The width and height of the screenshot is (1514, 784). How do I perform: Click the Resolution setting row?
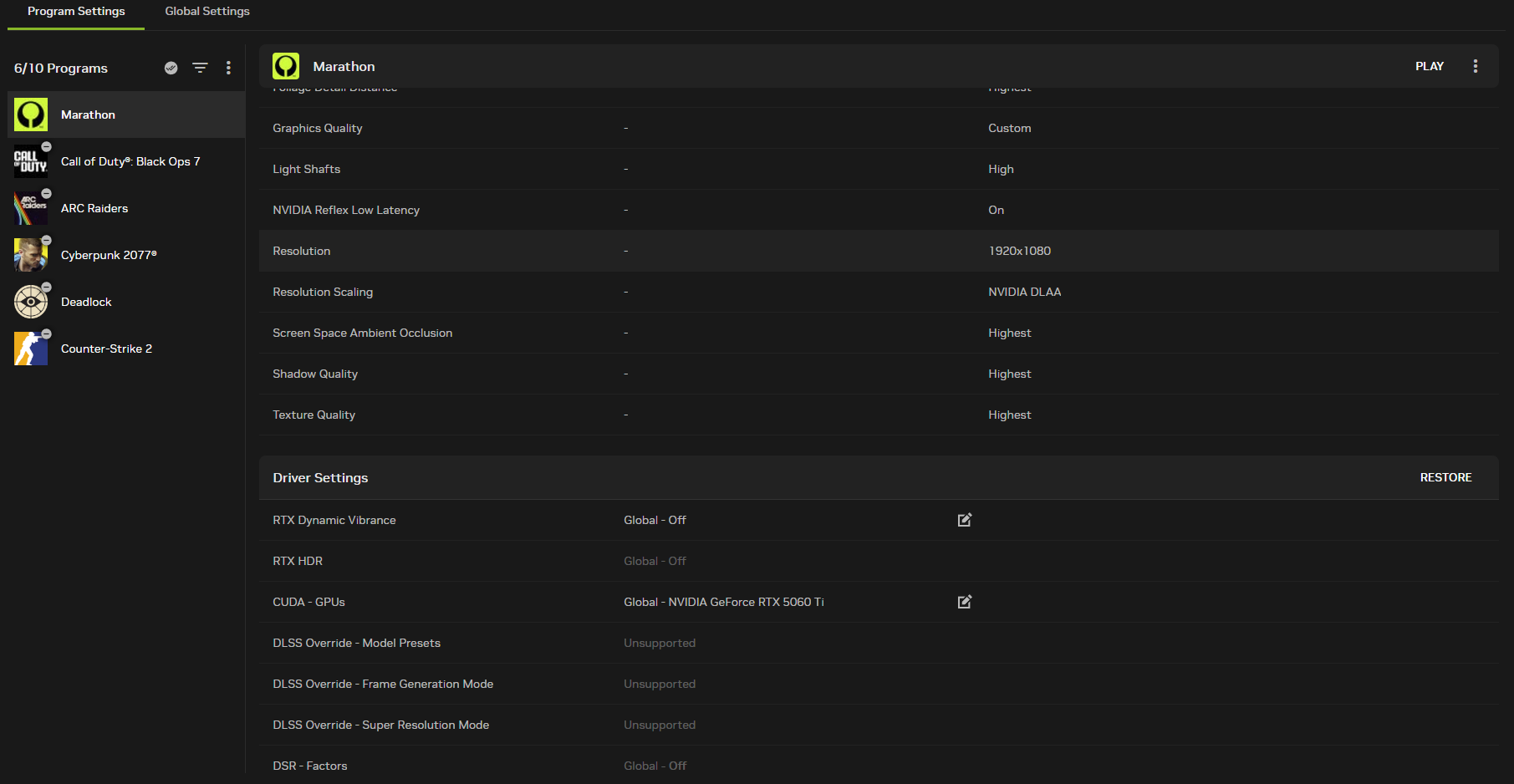[878, 251]
